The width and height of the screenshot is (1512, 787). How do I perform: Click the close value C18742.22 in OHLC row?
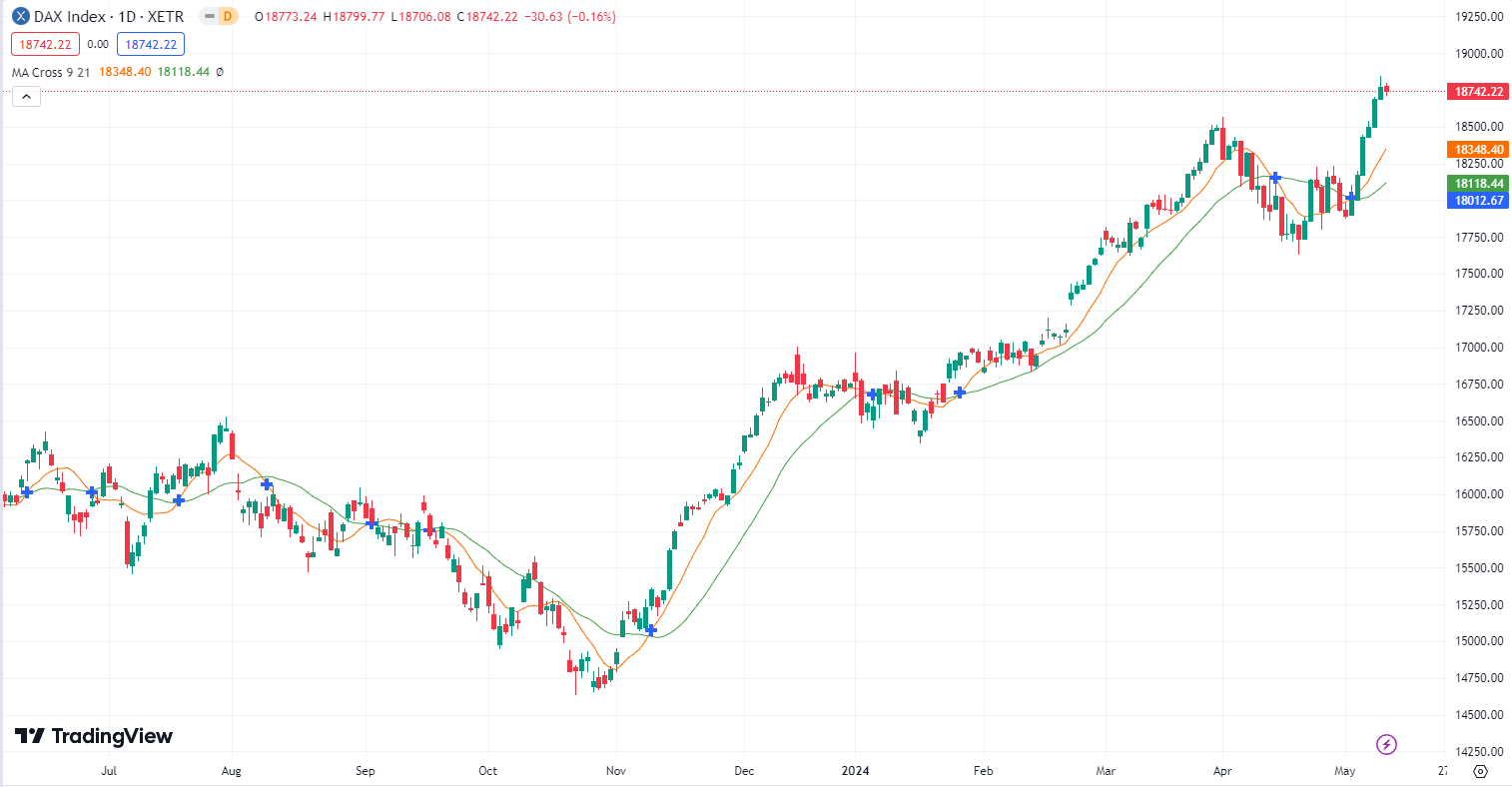click(487, 17)
